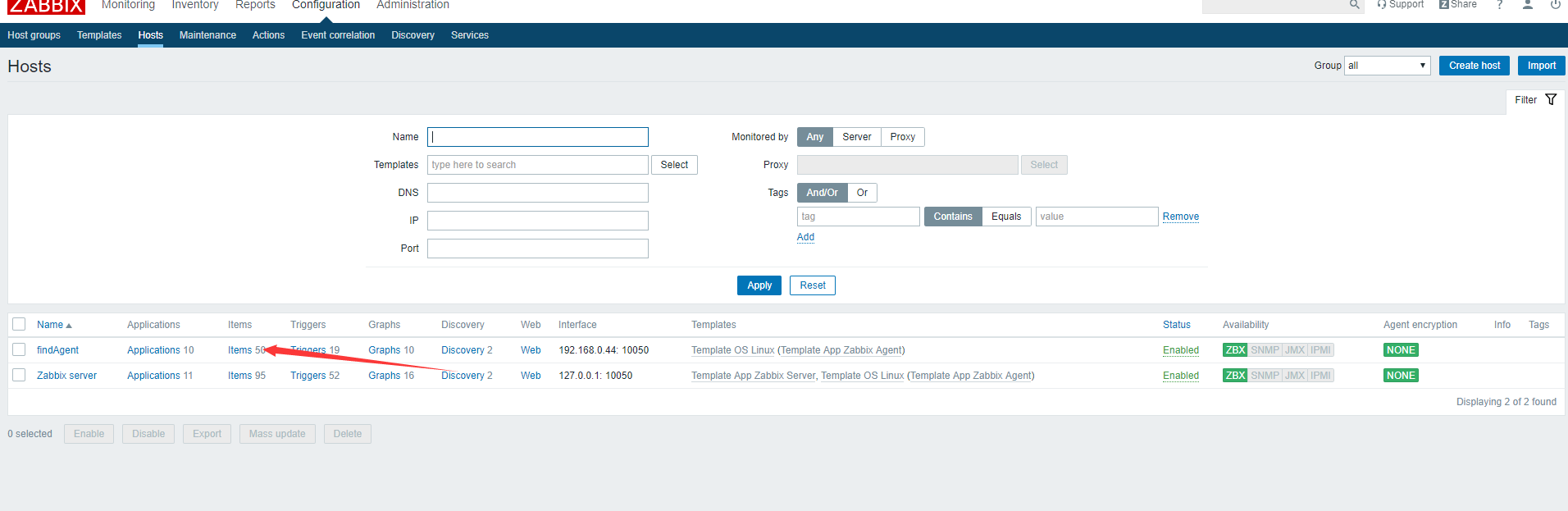
Task: Choose Or tag mode
Action: point(862,193)
